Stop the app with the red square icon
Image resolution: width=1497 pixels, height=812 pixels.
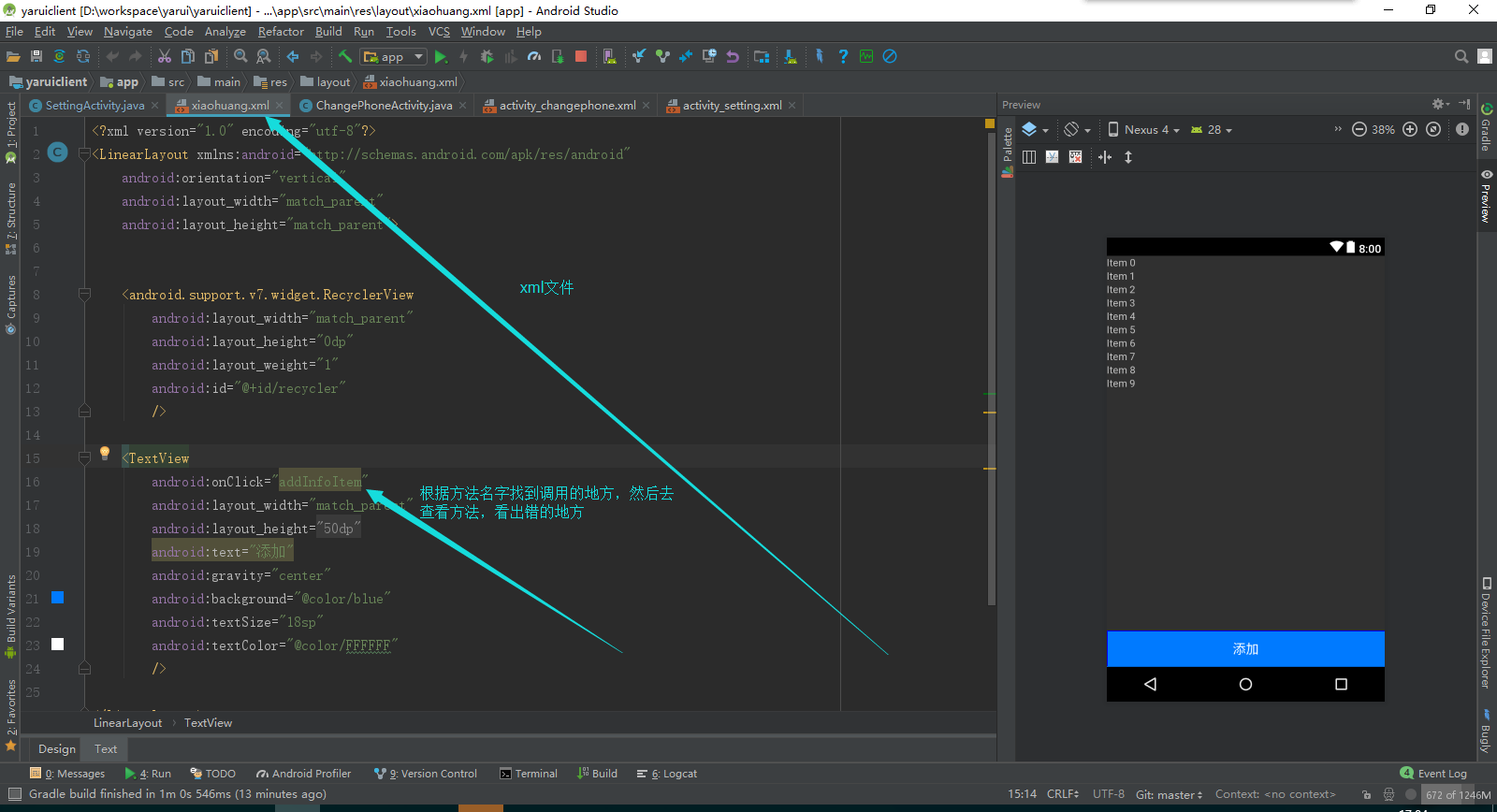pos(581,56)
